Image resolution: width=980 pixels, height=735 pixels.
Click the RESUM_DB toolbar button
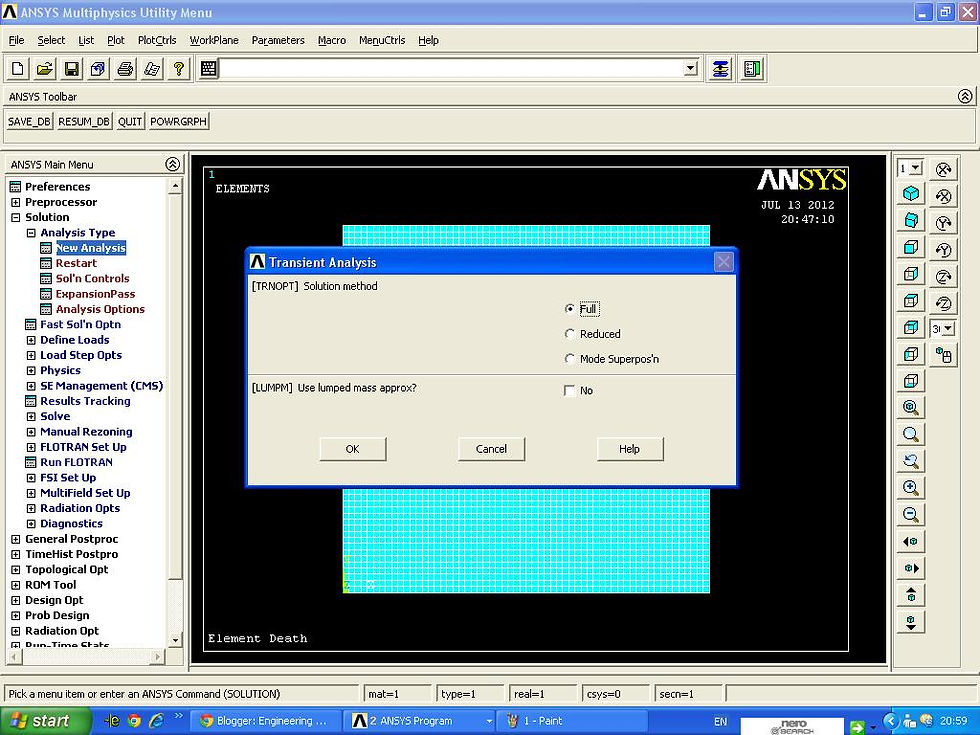84,121
